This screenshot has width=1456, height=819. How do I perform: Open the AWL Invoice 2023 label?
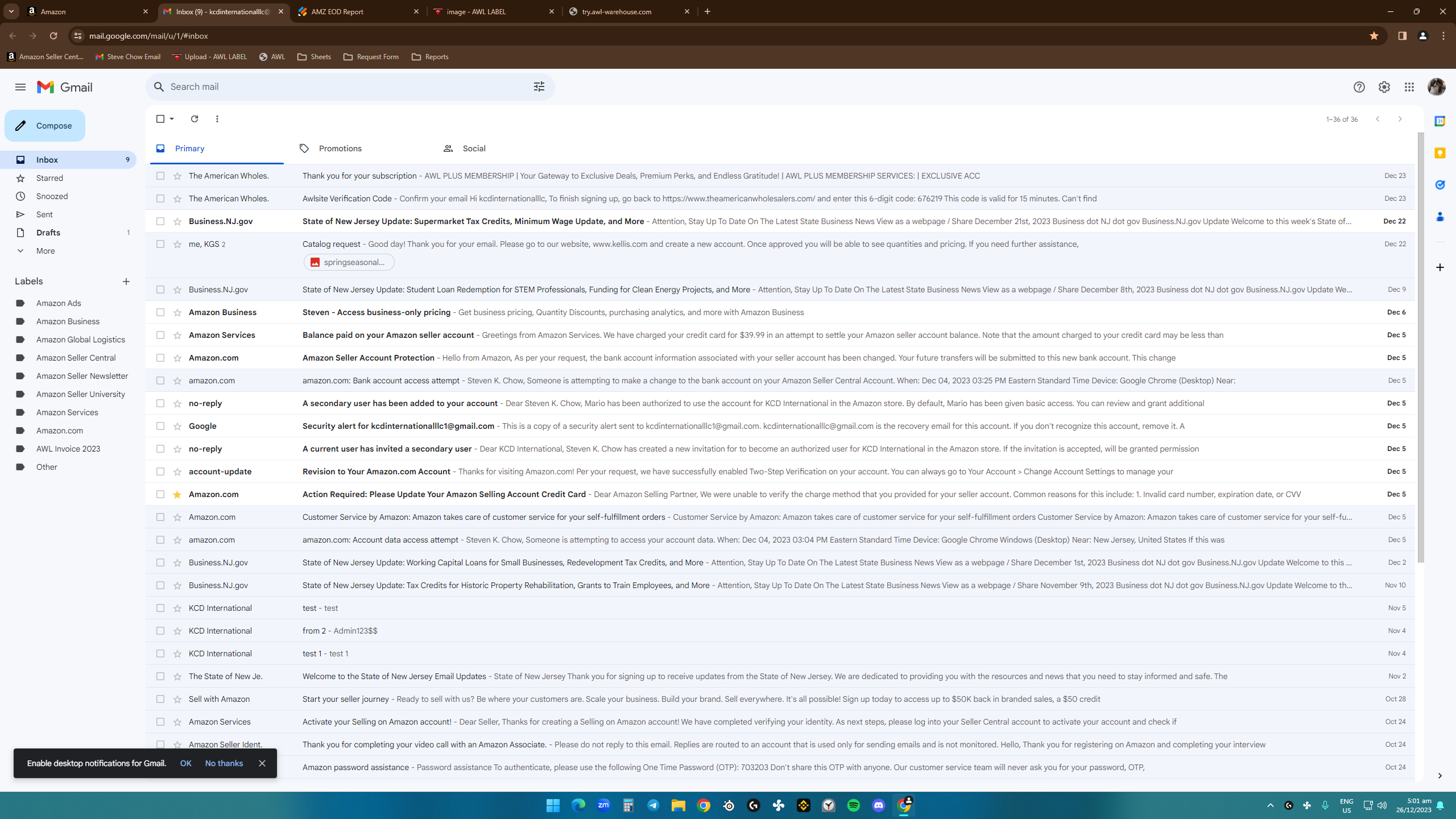68,449
